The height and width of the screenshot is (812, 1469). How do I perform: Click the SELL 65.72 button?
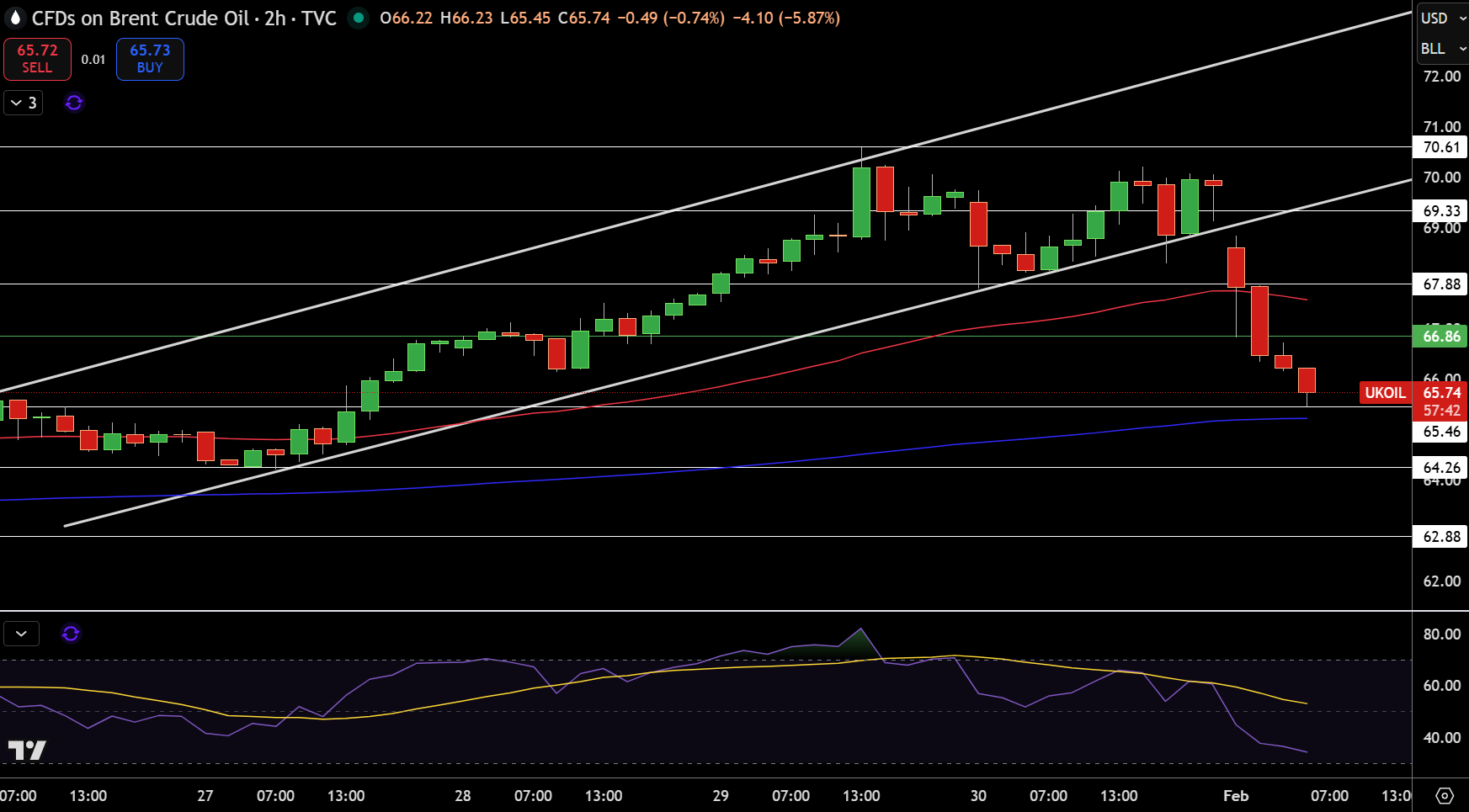tap(37, 59)
